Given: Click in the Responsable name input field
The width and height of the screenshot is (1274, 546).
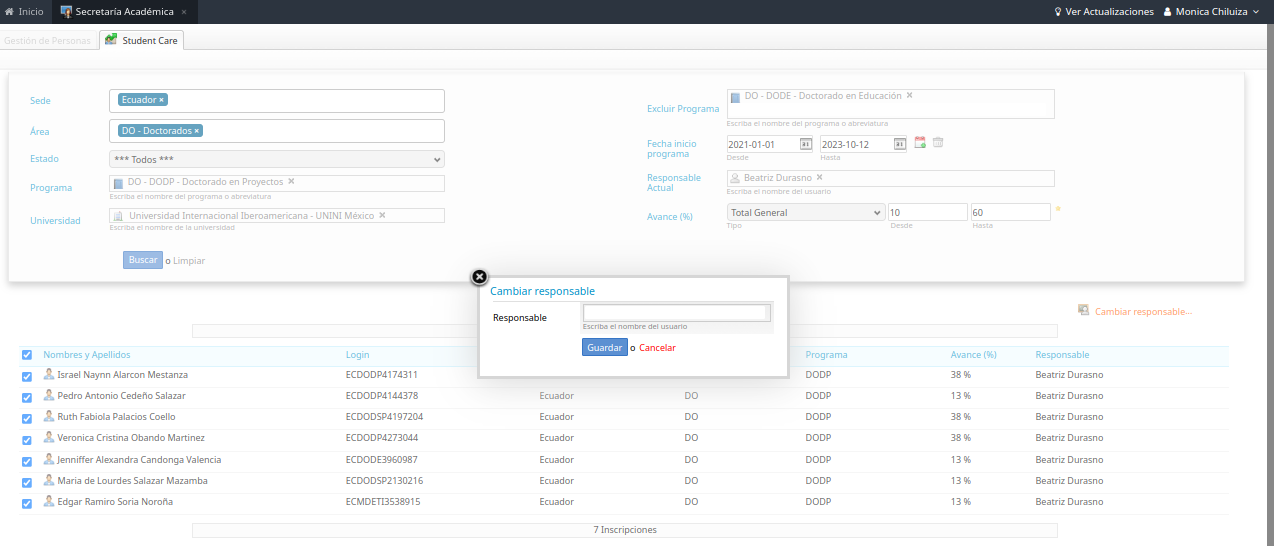Looking at the screenshot, I should pyautogui.click(x=674, y=313).
